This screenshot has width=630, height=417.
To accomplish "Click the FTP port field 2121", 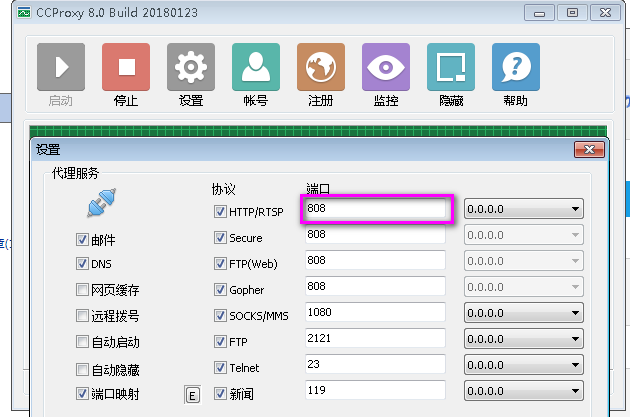I will [375, 338].
